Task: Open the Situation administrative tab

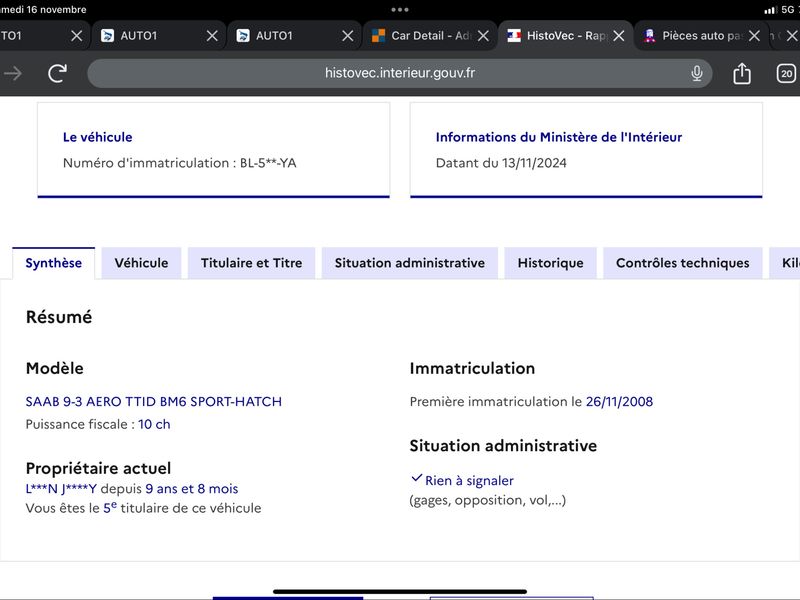Action: [x=410, y=263]
